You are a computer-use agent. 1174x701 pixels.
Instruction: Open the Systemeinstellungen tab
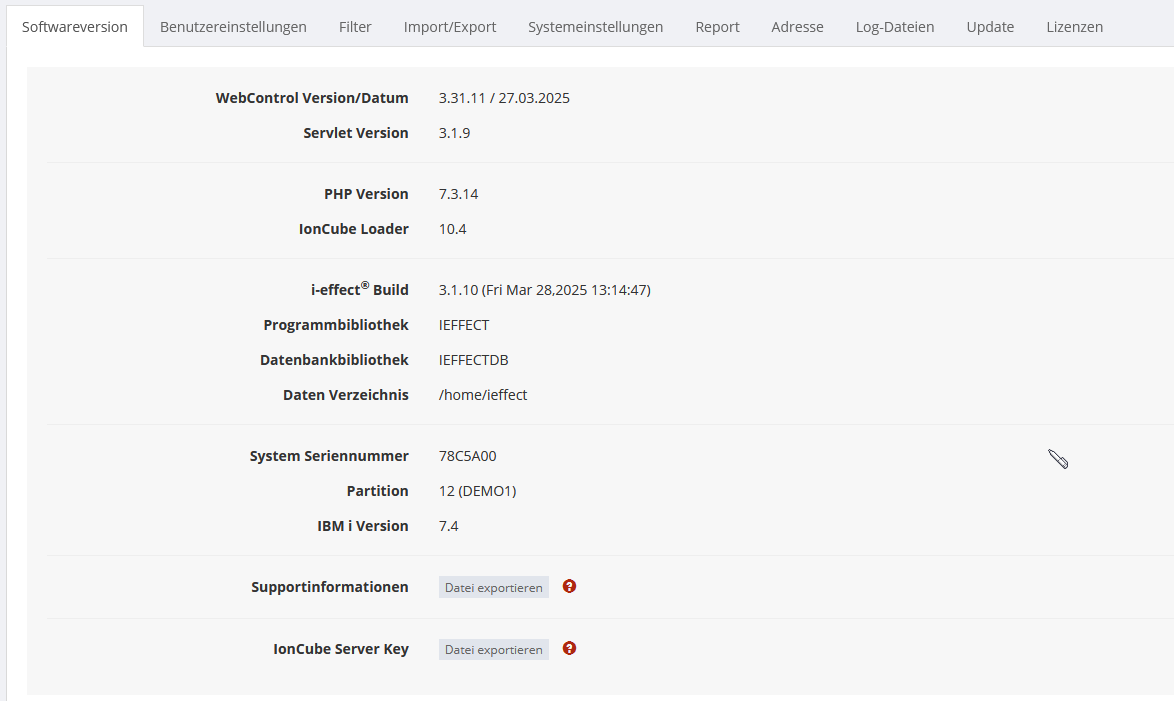tap(595, 27)
